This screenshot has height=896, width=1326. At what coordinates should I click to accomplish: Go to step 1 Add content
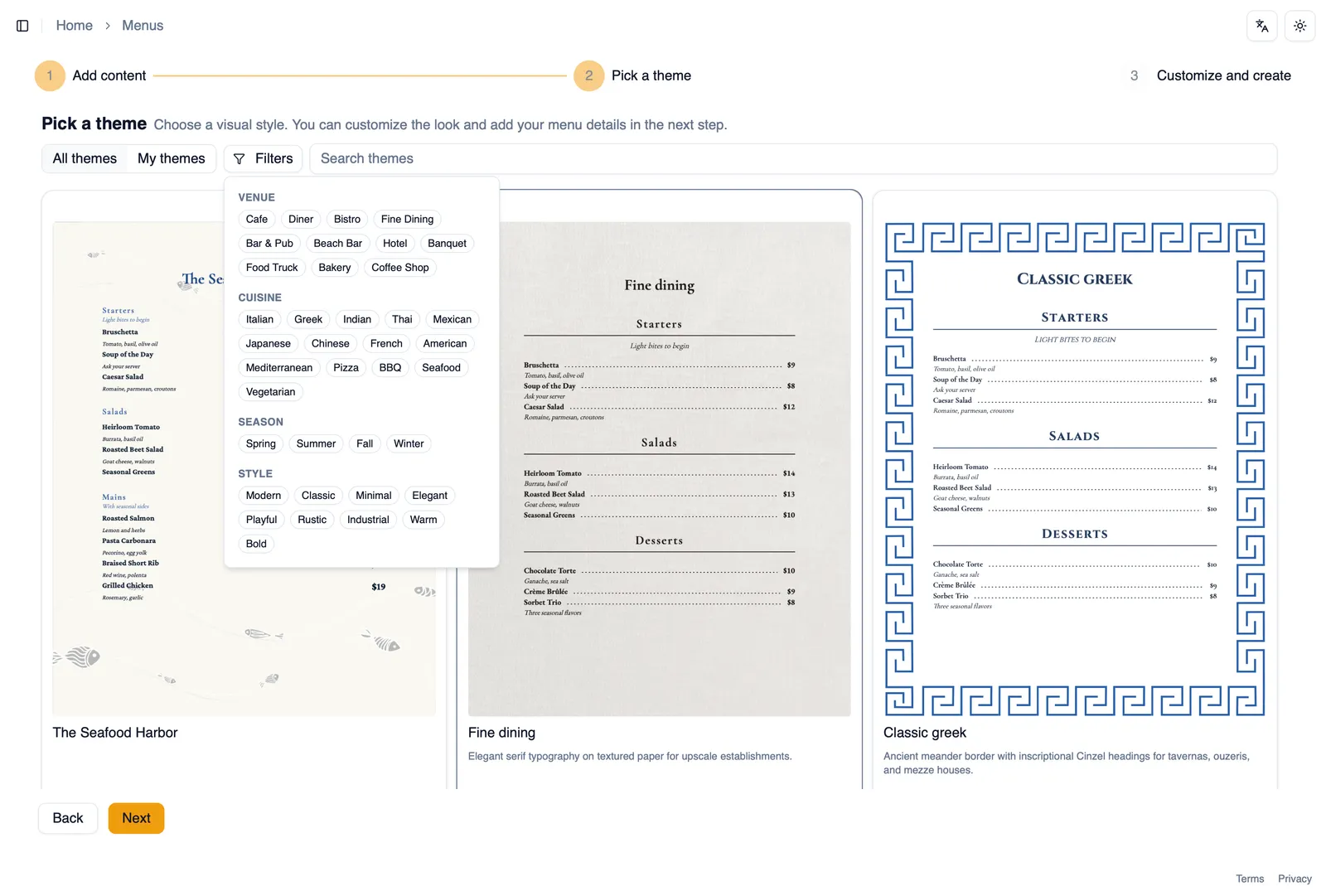coord(91,75)
